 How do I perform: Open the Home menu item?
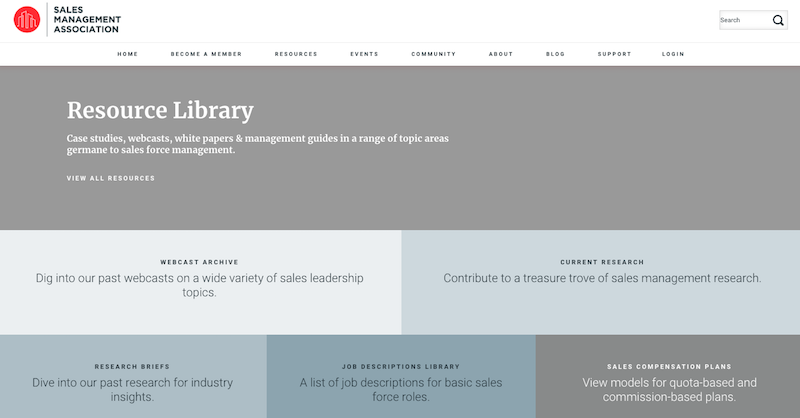point(128,54)
